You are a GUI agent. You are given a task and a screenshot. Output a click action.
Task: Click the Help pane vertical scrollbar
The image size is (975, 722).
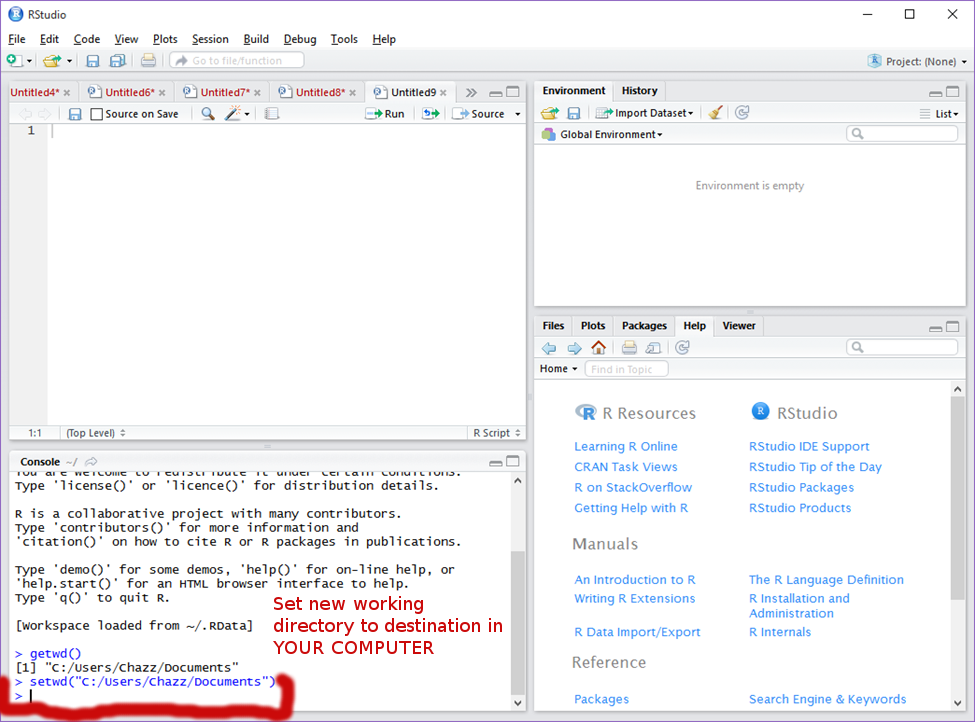958,498
